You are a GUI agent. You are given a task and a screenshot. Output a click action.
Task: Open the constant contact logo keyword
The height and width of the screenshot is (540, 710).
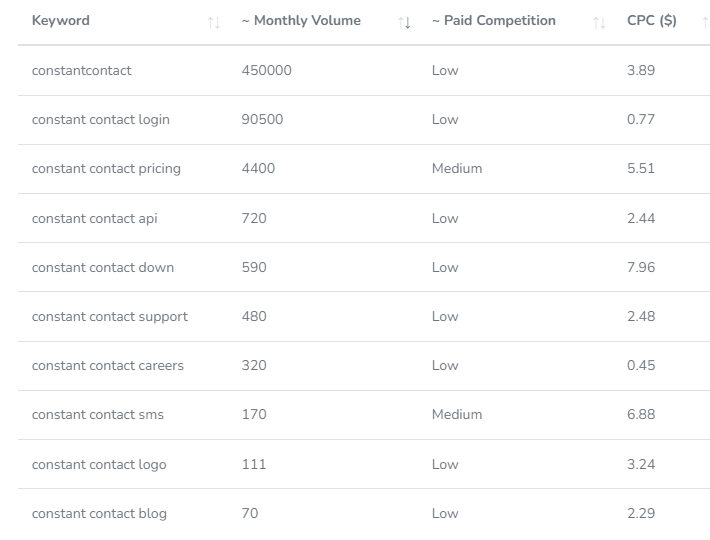point(99,464)
